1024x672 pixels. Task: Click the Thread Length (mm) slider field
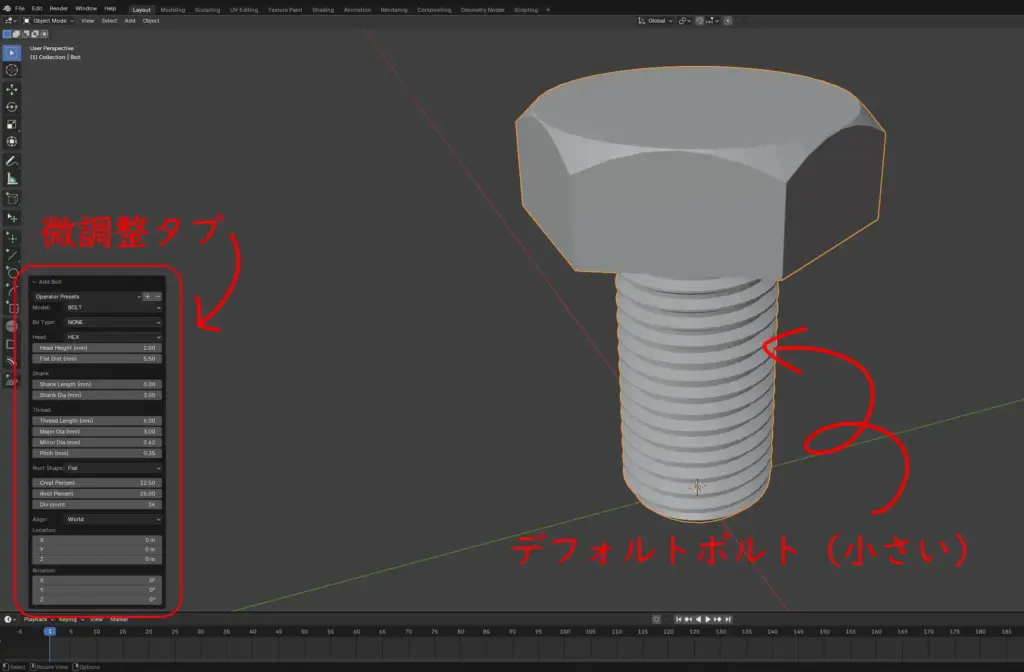click(97, 421)
